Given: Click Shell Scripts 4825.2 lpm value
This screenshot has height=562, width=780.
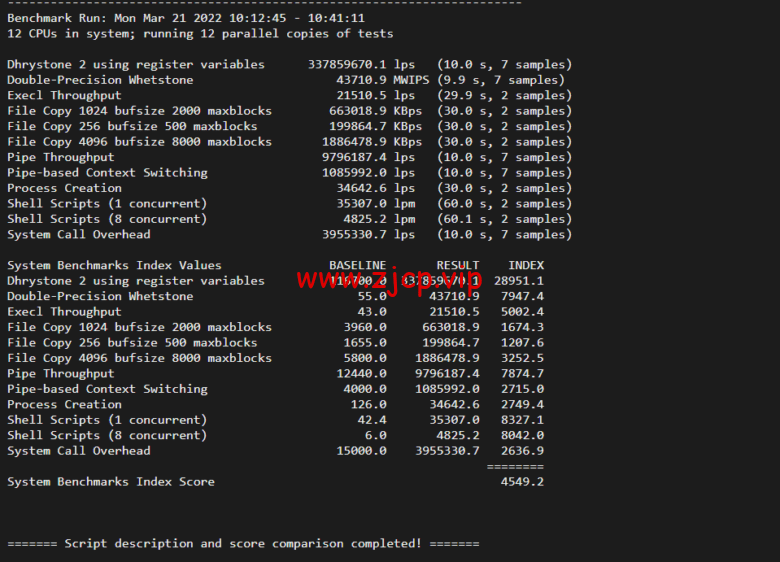Looking at the screenshot, I should [379, 219].
